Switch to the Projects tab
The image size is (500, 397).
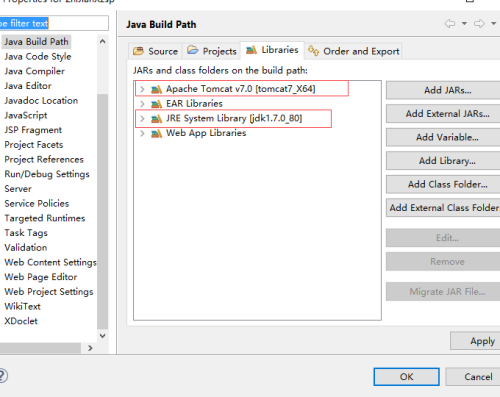[211, 51]
